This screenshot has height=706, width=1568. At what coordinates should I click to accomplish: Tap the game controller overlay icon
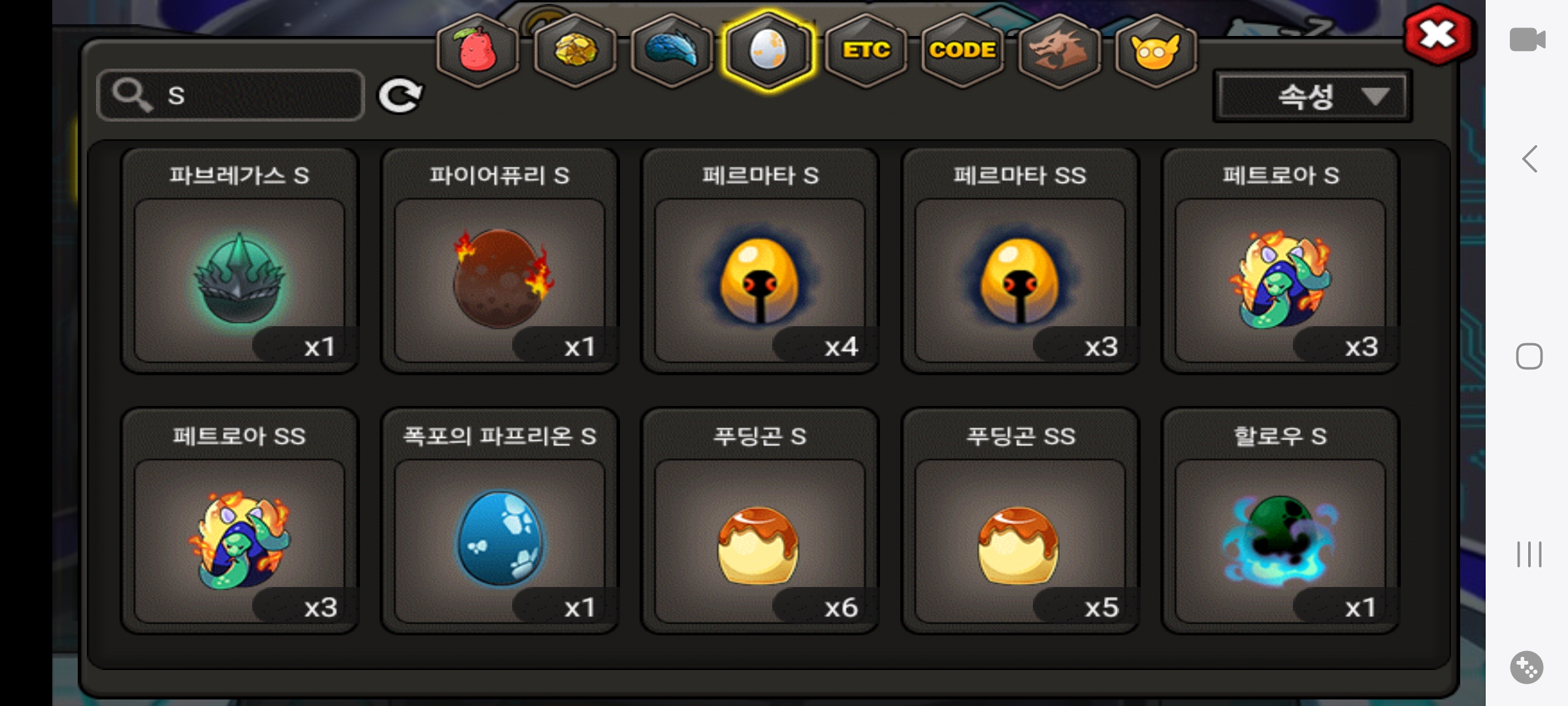(1527, 667)
